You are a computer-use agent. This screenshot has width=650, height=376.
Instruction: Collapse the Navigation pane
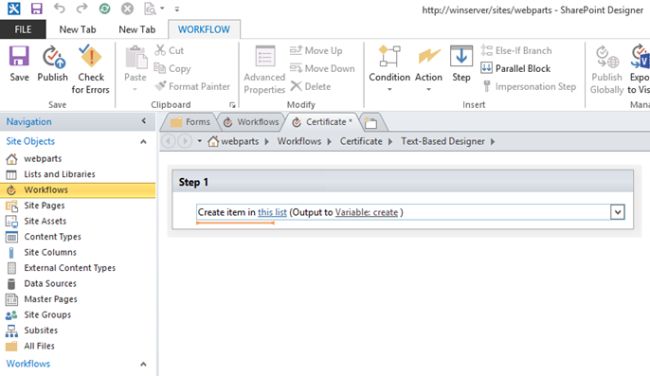(x=144, y=121)
